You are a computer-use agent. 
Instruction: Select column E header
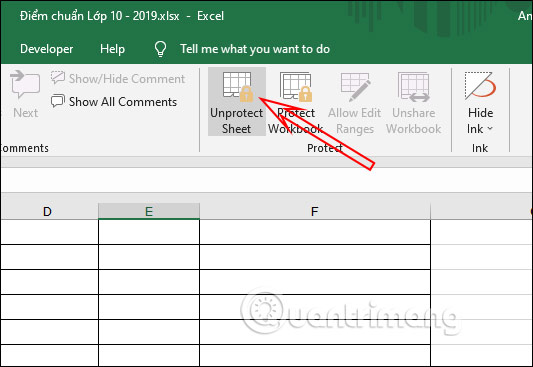point(149,211)
